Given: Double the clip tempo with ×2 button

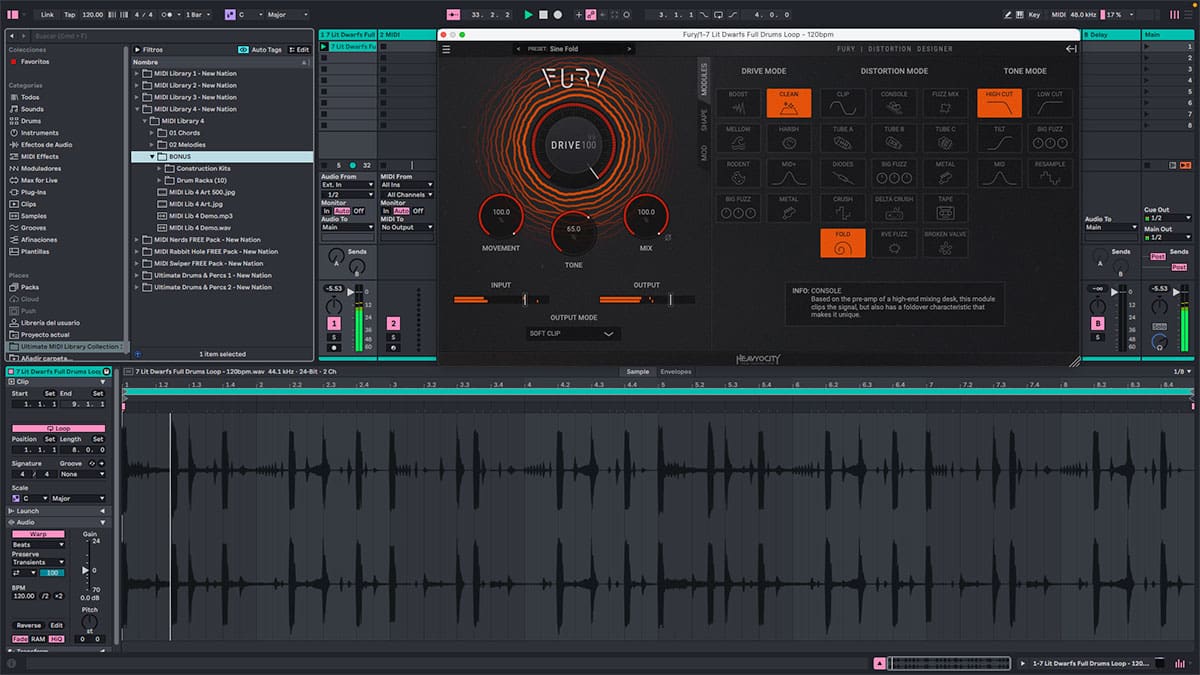Looking at the screenshot, I should pyautogui.click(x=59, y=595).
